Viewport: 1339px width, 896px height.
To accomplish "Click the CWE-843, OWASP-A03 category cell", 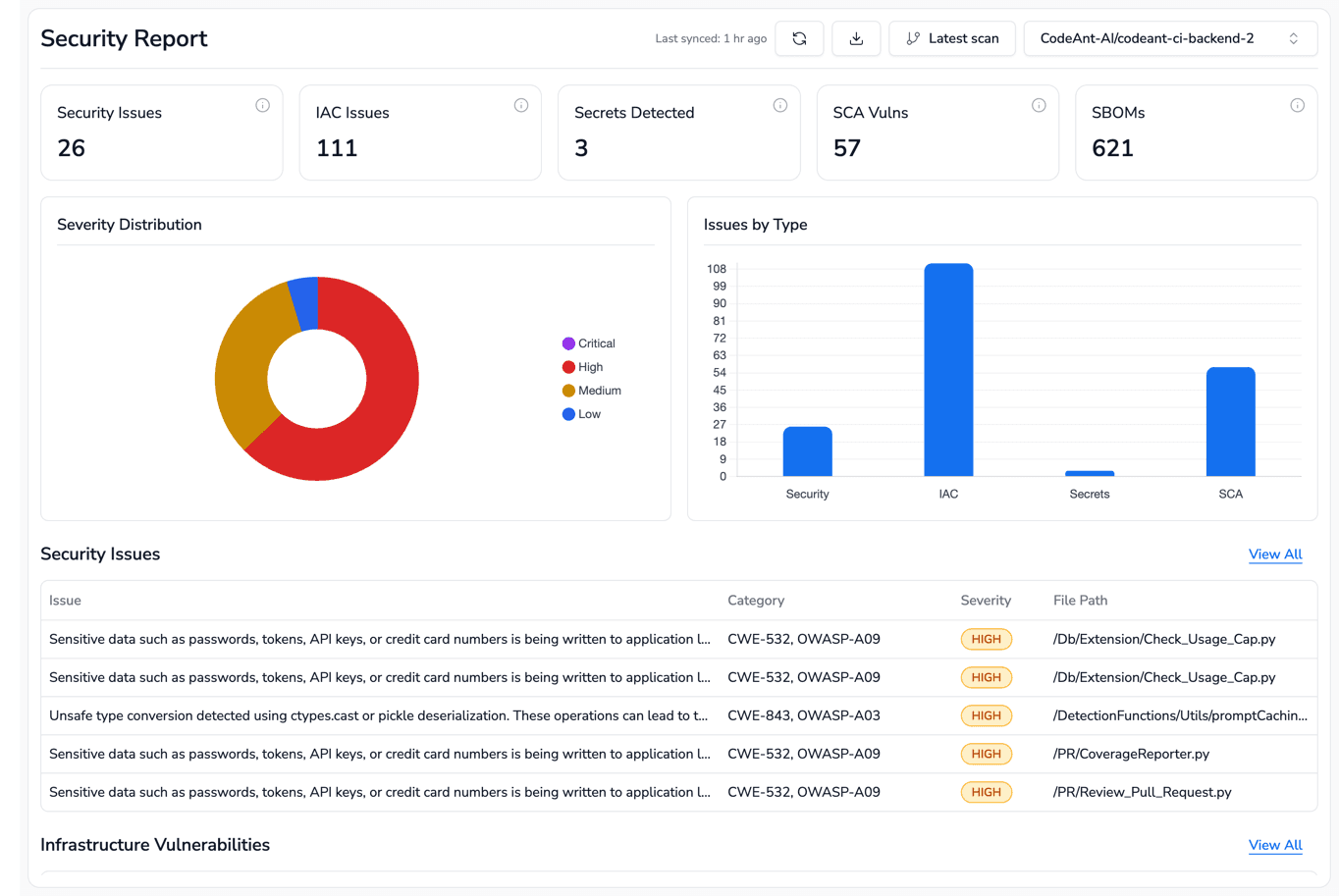I will coord(804,715).
